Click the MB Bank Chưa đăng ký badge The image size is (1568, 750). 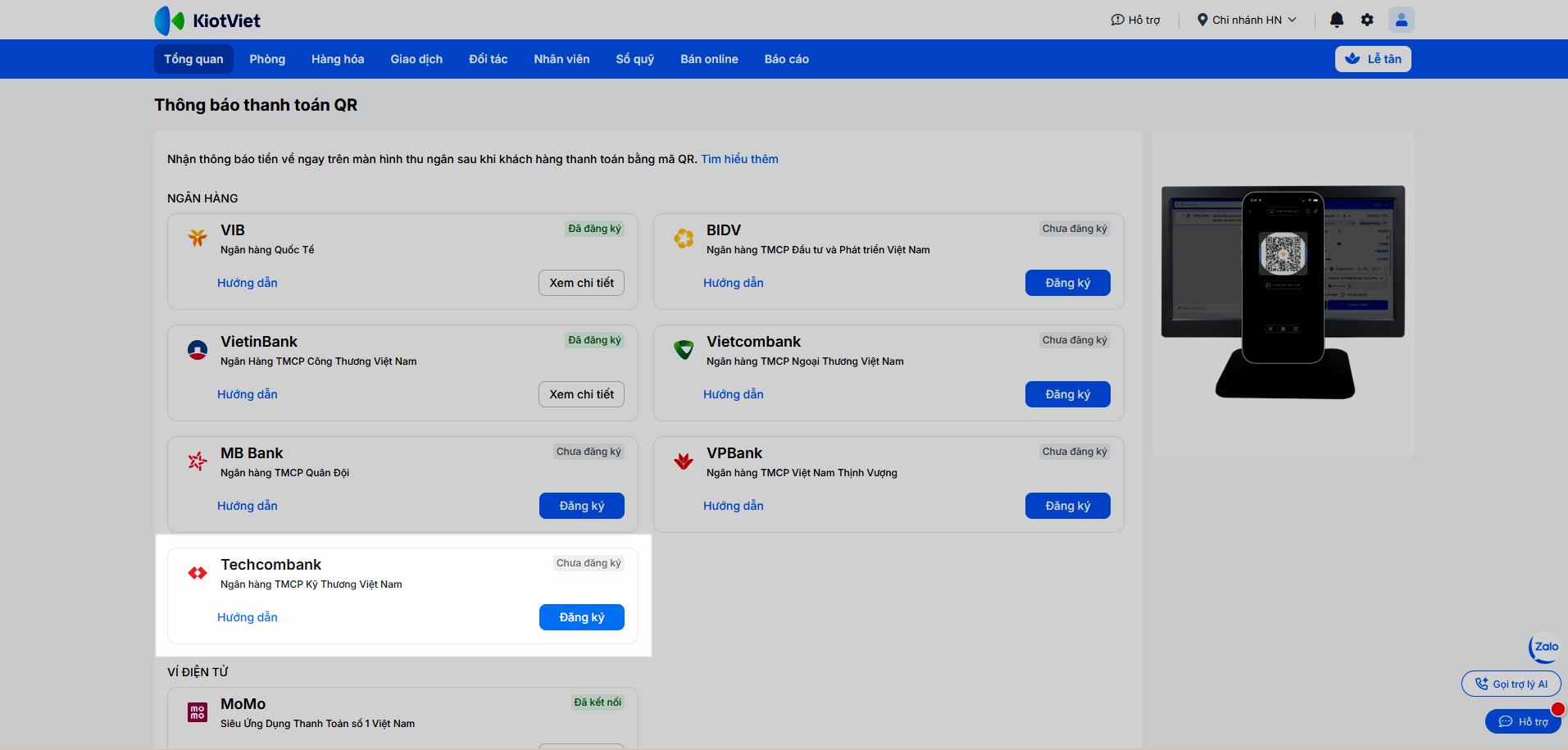(x=589, y=452)
